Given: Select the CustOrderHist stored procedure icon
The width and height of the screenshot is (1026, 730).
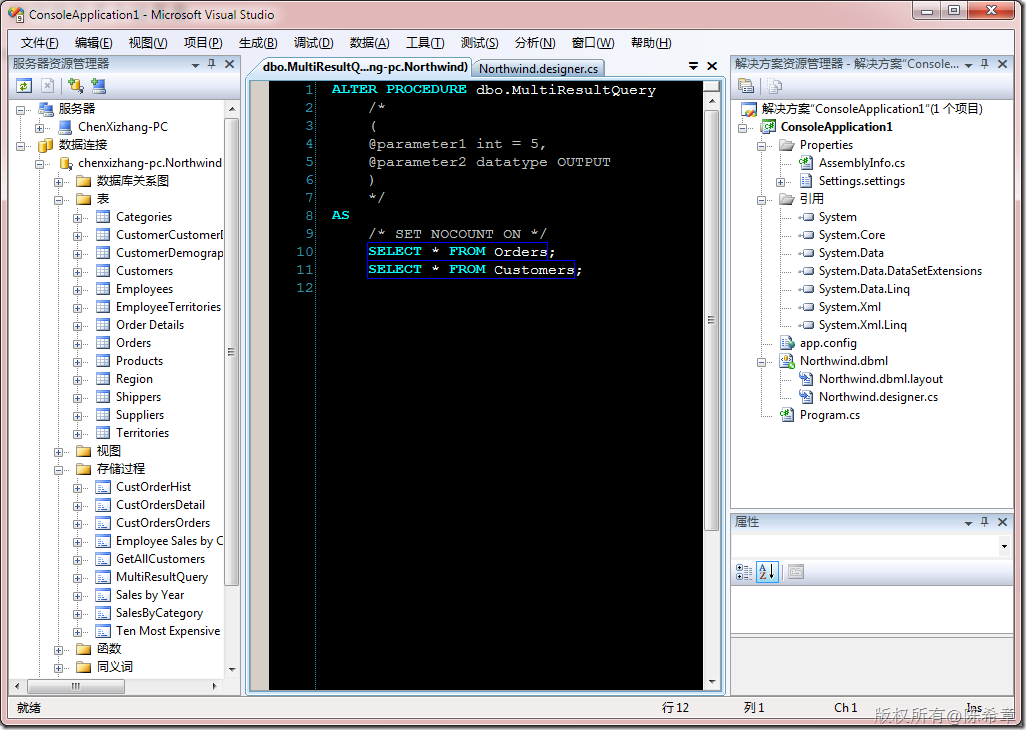Looking at the screenshot, I should click(x=103, y=487).
